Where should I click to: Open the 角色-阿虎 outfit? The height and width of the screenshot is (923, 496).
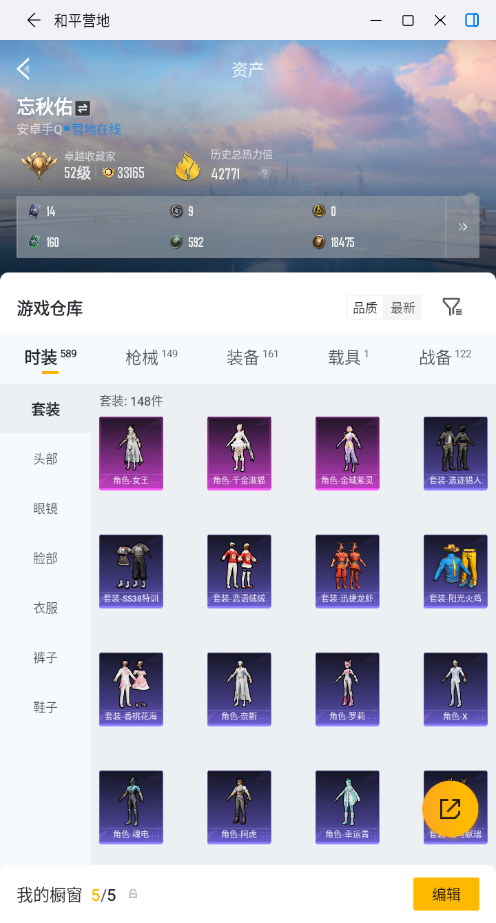tap(239, 808)
